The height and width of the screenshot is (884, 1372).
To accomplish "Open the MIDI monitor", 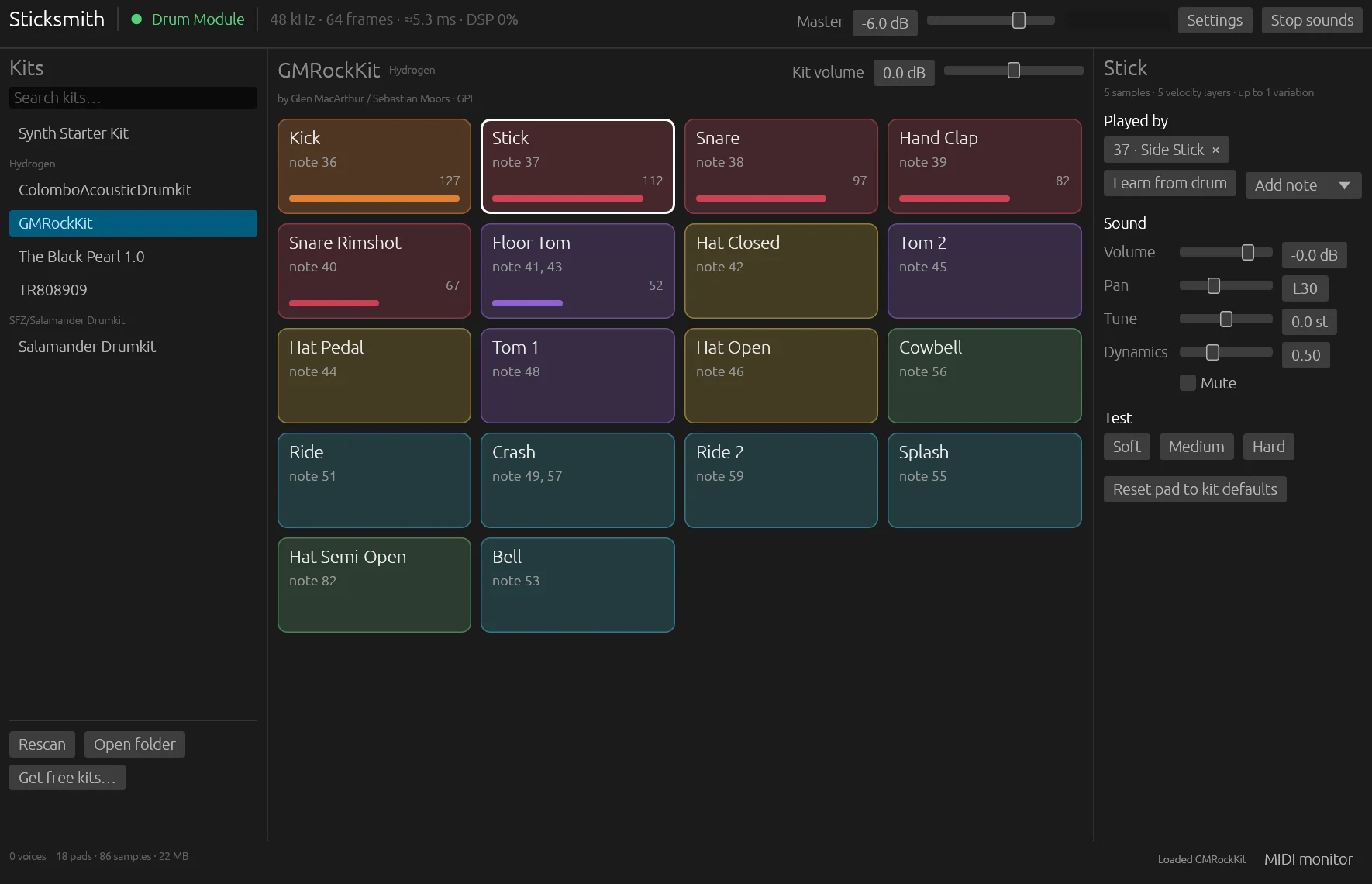I will [x=1308, y=859].
